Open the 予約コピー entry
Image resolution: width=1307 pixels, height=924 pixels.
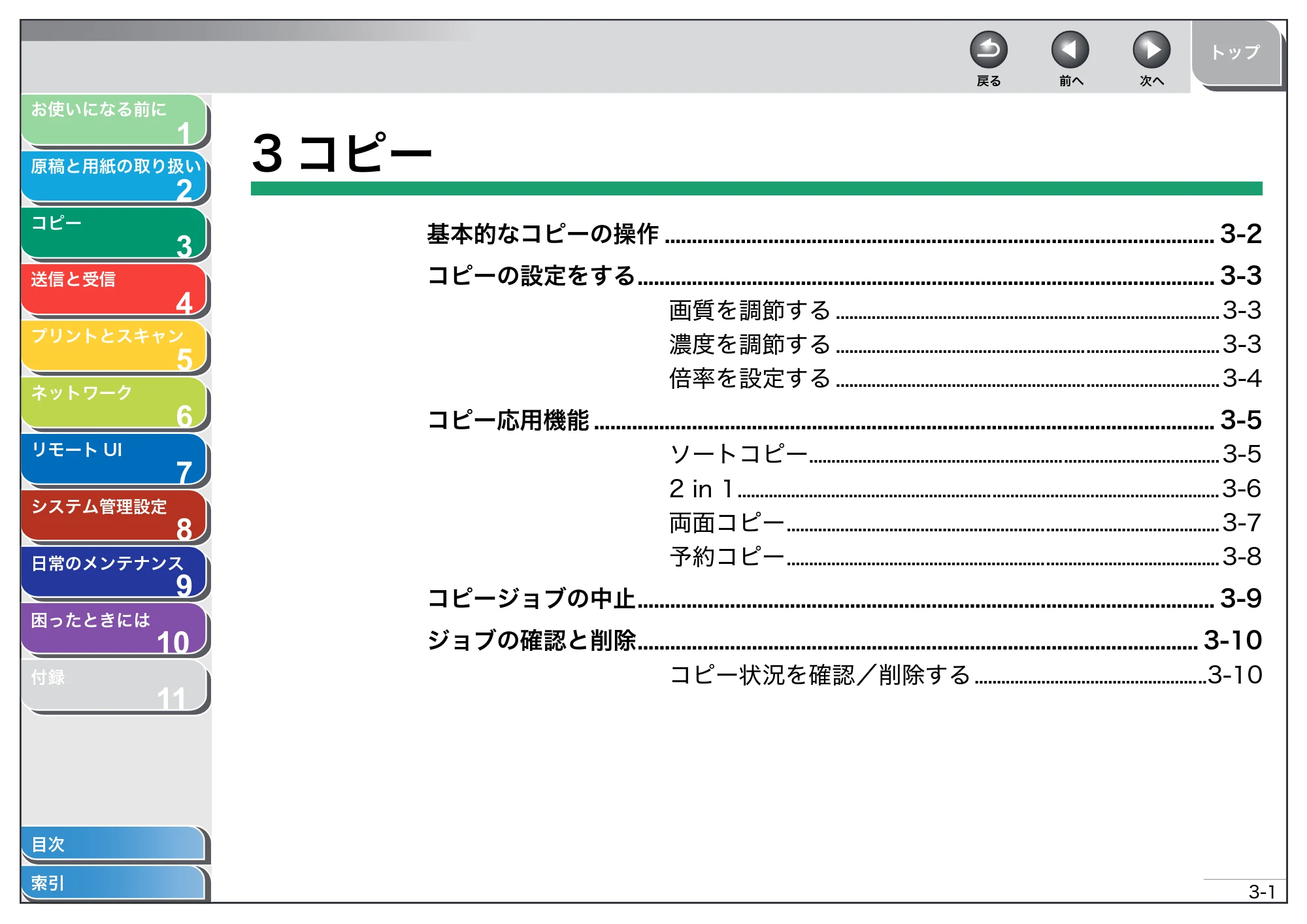click(727, 557)
